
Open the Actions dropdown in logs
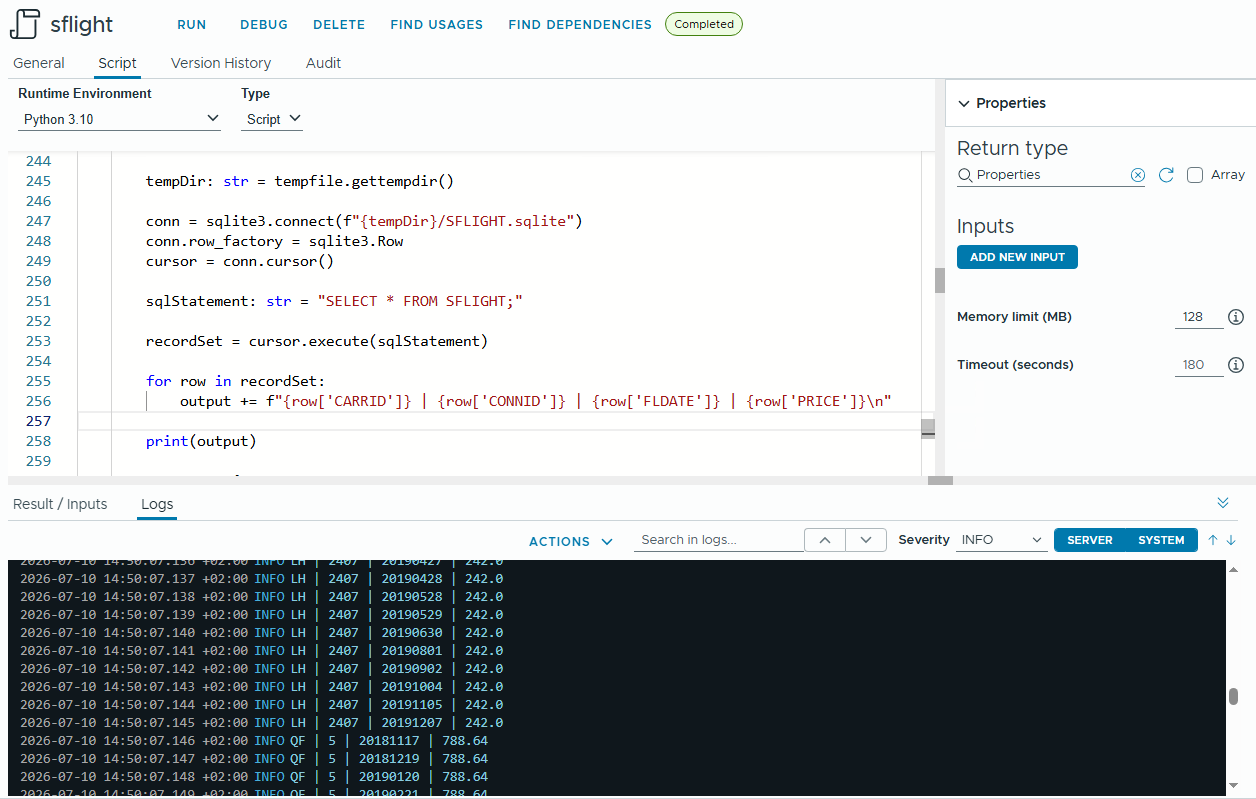(x=571, y=541)
